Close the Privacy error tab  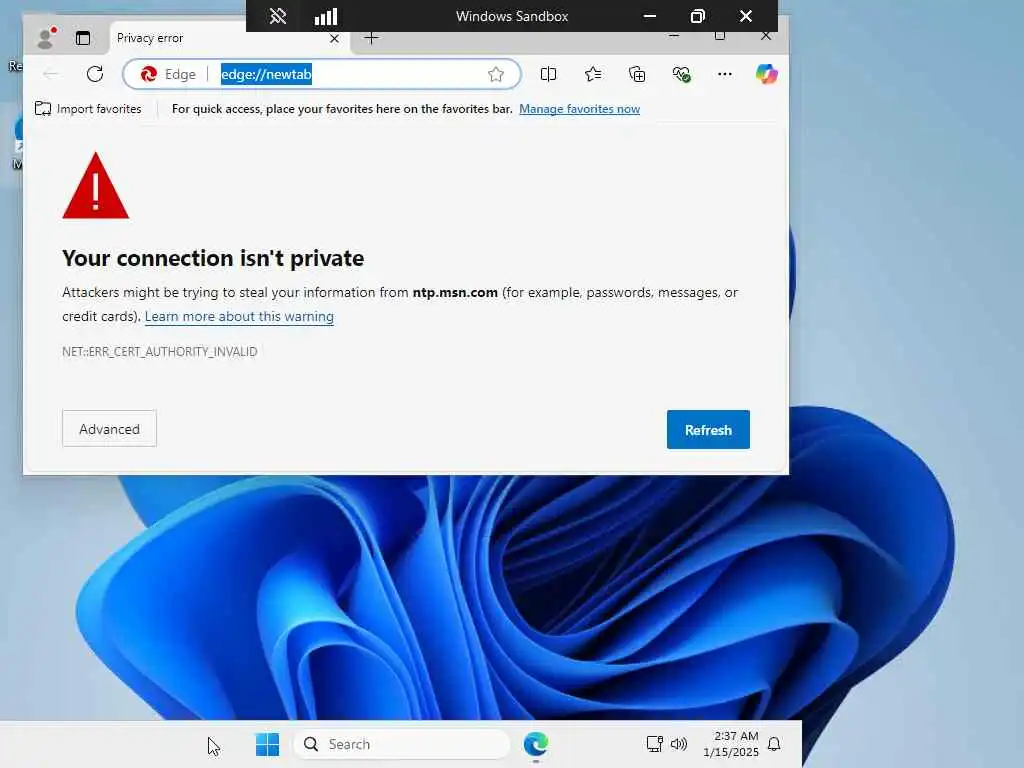[334, 39]
